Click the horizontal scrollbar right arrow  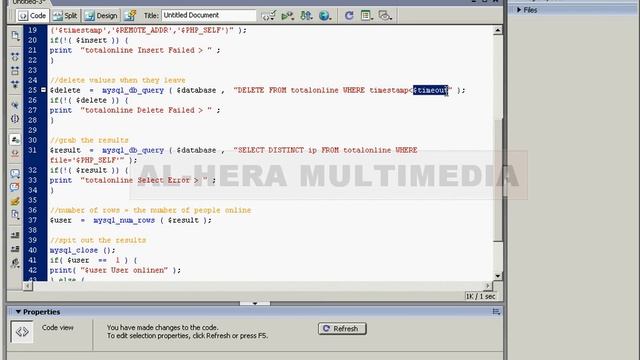coord(488,286)
